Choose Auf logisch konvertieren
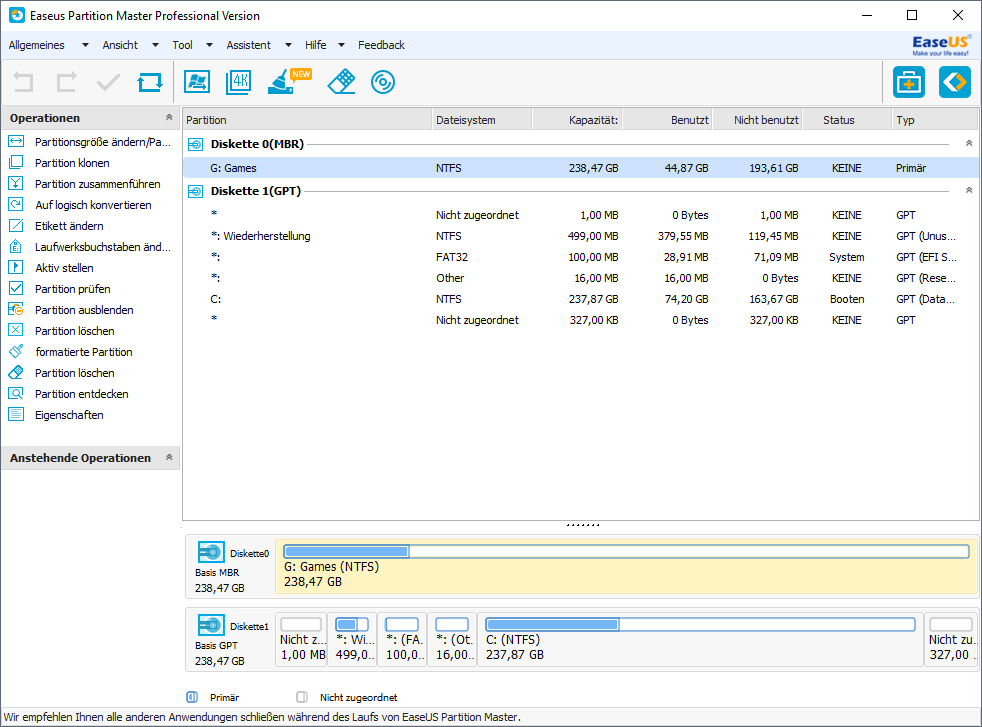Screen dimensions: 982x727 [80, 205]
